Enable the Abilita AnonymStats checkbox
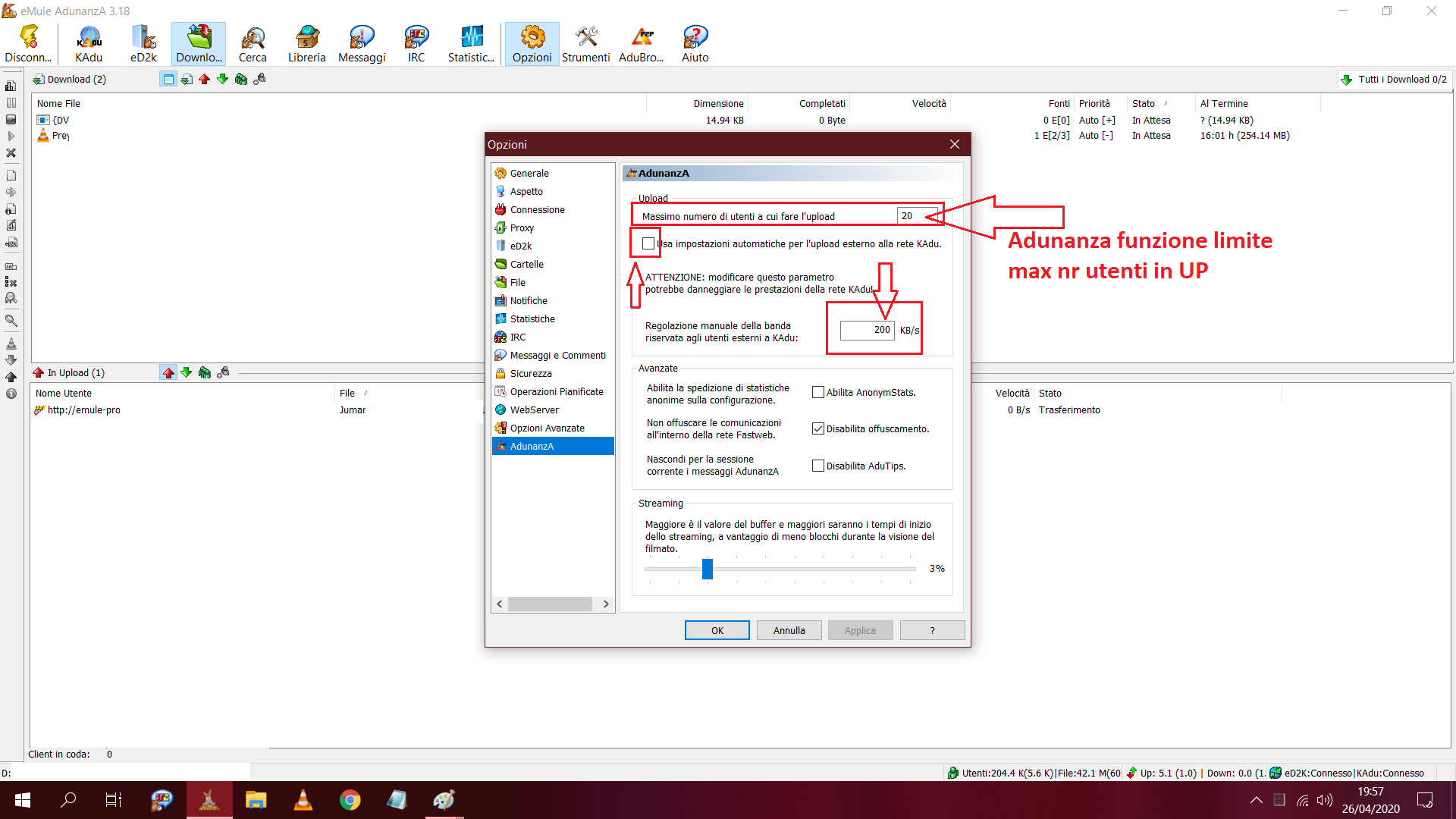This screenshot has width=1456, height=819. [817, 392]
